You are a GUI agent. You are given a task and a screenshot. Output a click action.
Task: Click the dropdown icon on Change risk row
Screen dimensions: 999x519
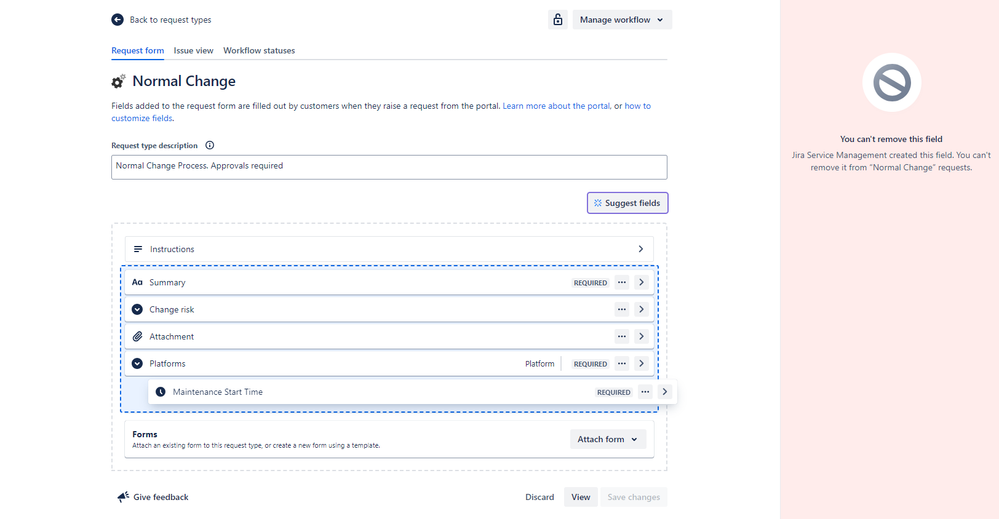[x=137, y=309]
